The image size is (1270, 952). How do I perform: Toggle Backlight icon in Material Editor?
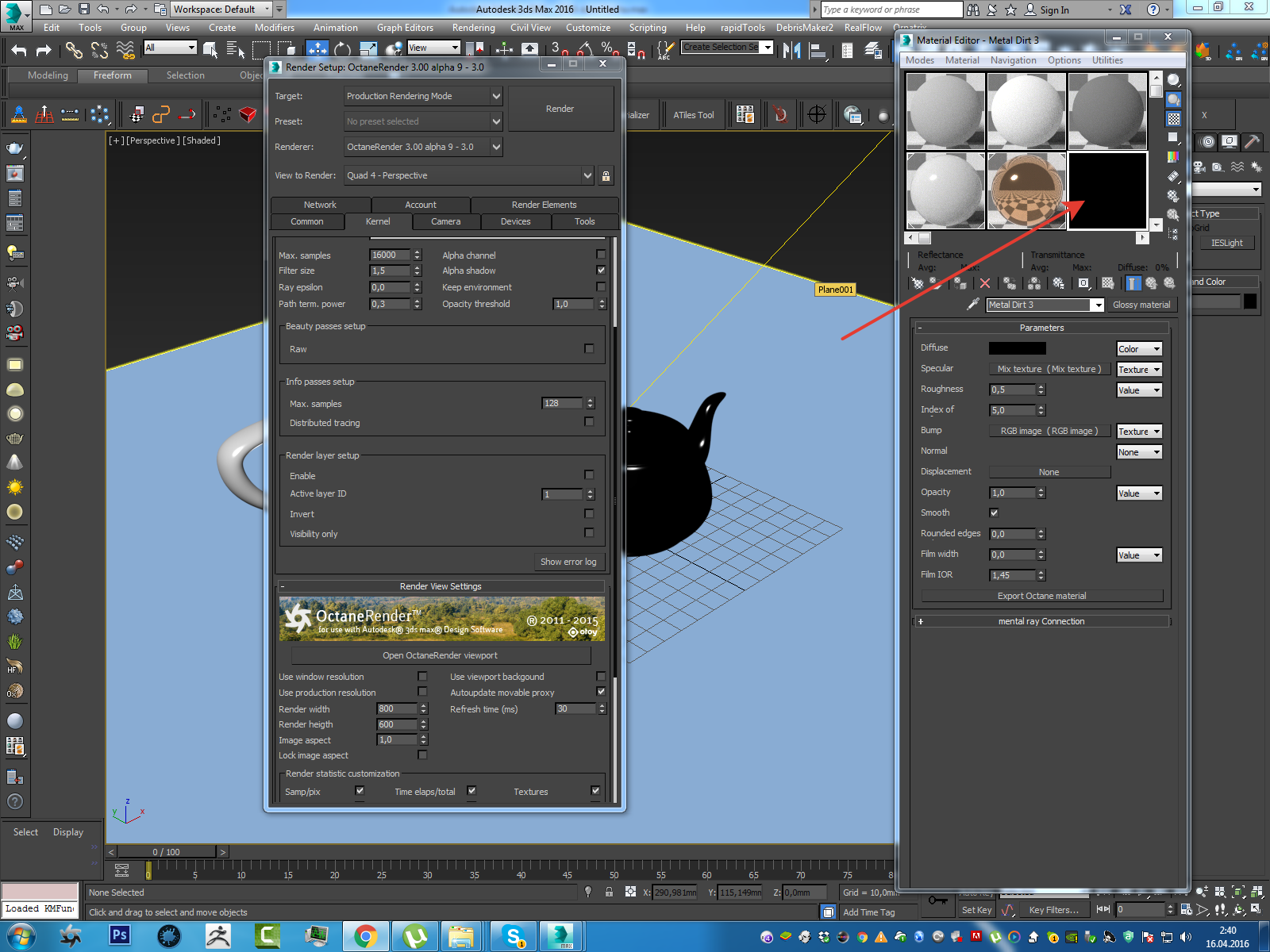[1173, 100]
